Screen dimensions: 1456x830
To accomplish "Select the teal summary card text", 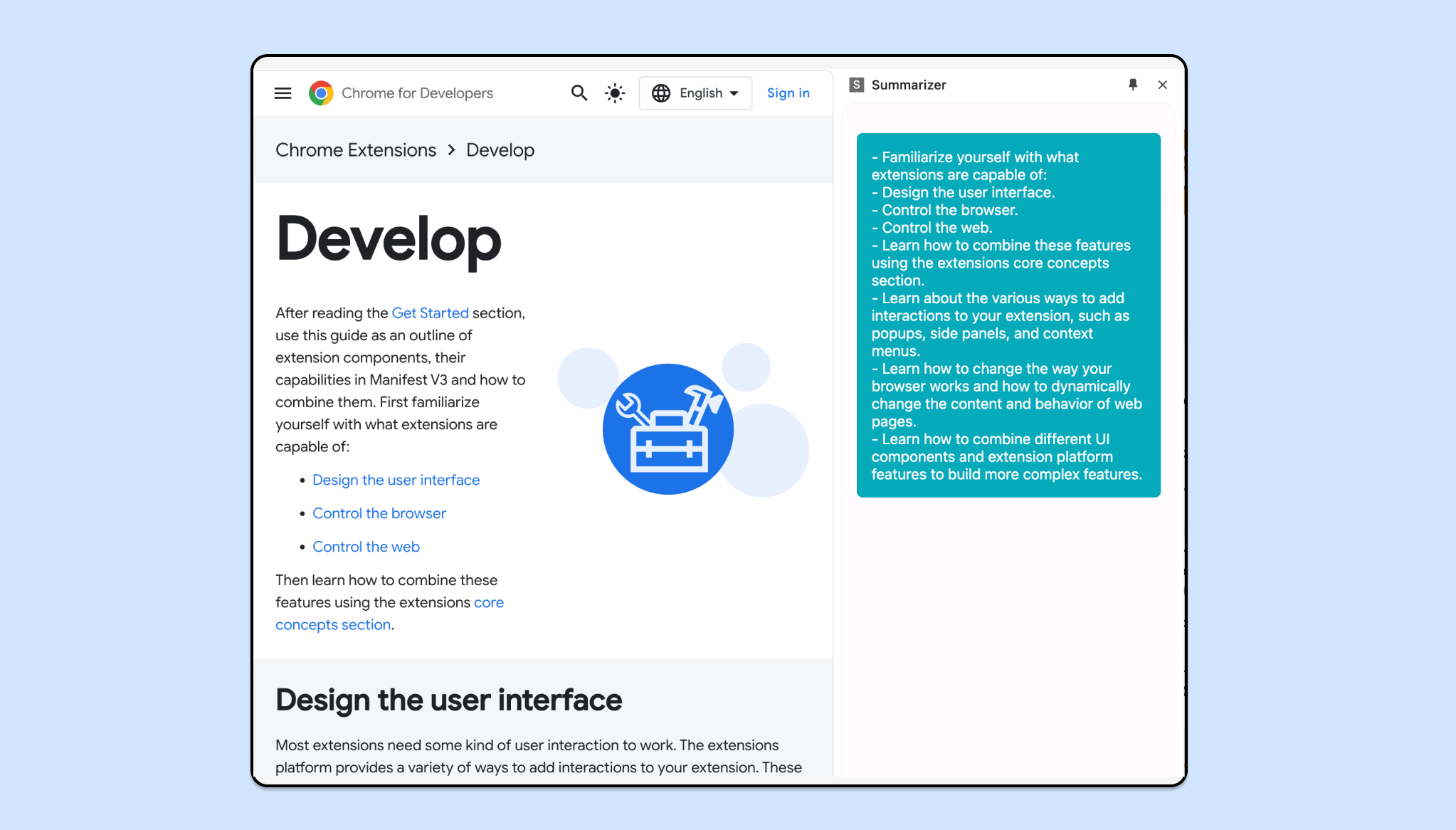I will click(x=1007, y=315).
